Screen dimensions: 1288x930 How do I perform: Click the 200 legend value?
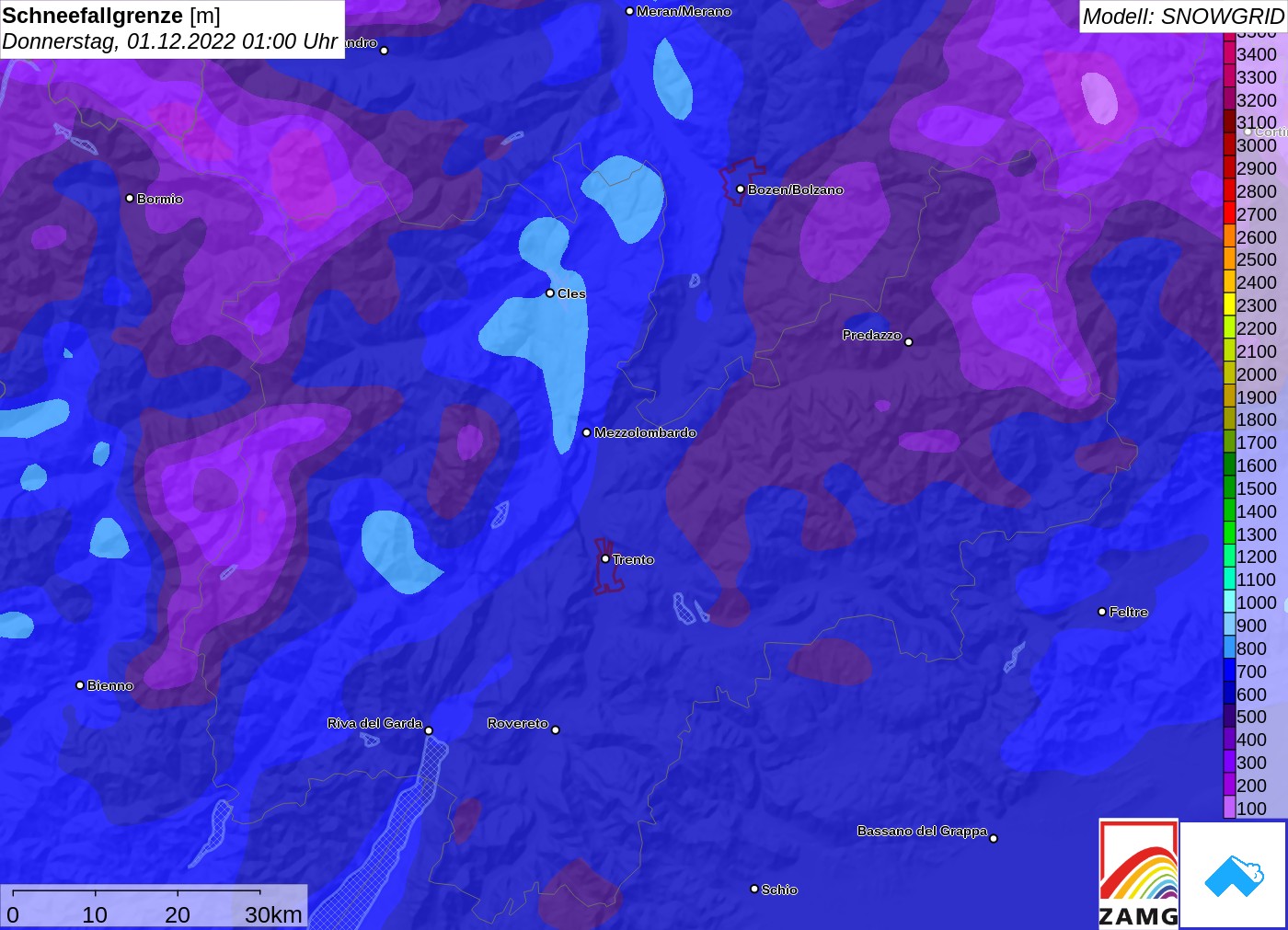click(1252, 786)
